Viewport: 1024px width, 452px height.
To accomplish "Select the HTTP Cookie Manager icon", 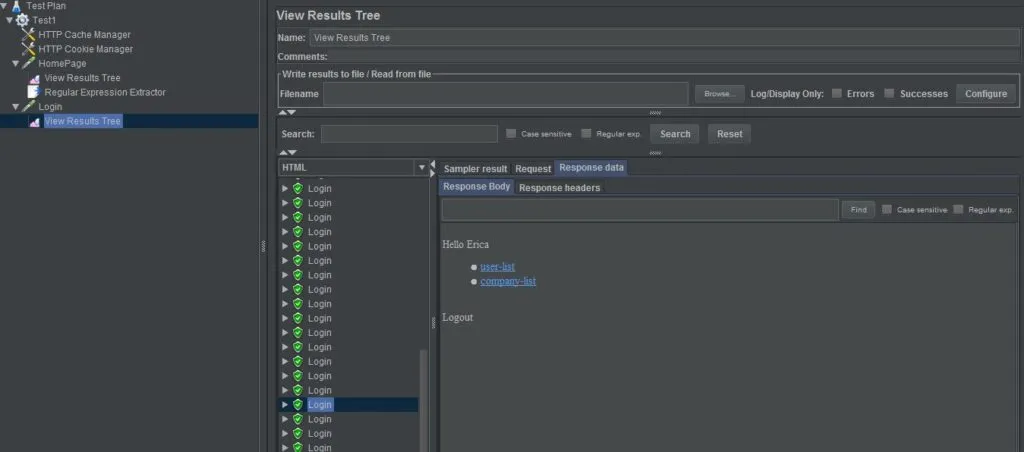I will pos(29,49).
